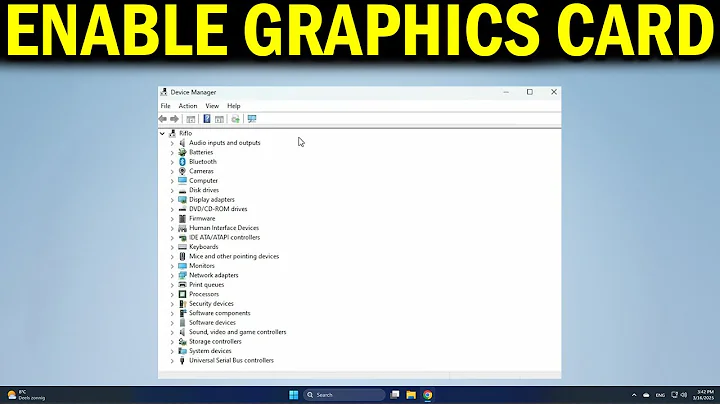Click the Riflo computer icon in tree
The width and height of the screenshot is (720, 404).
173,133
